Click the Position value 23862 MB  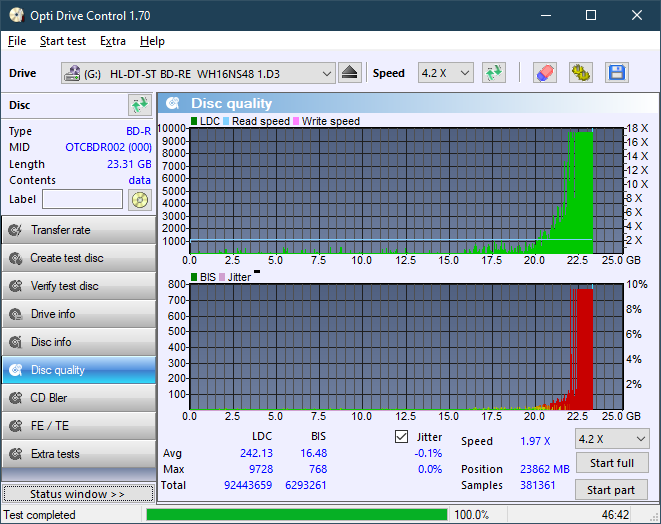click(x=545, y=469)
